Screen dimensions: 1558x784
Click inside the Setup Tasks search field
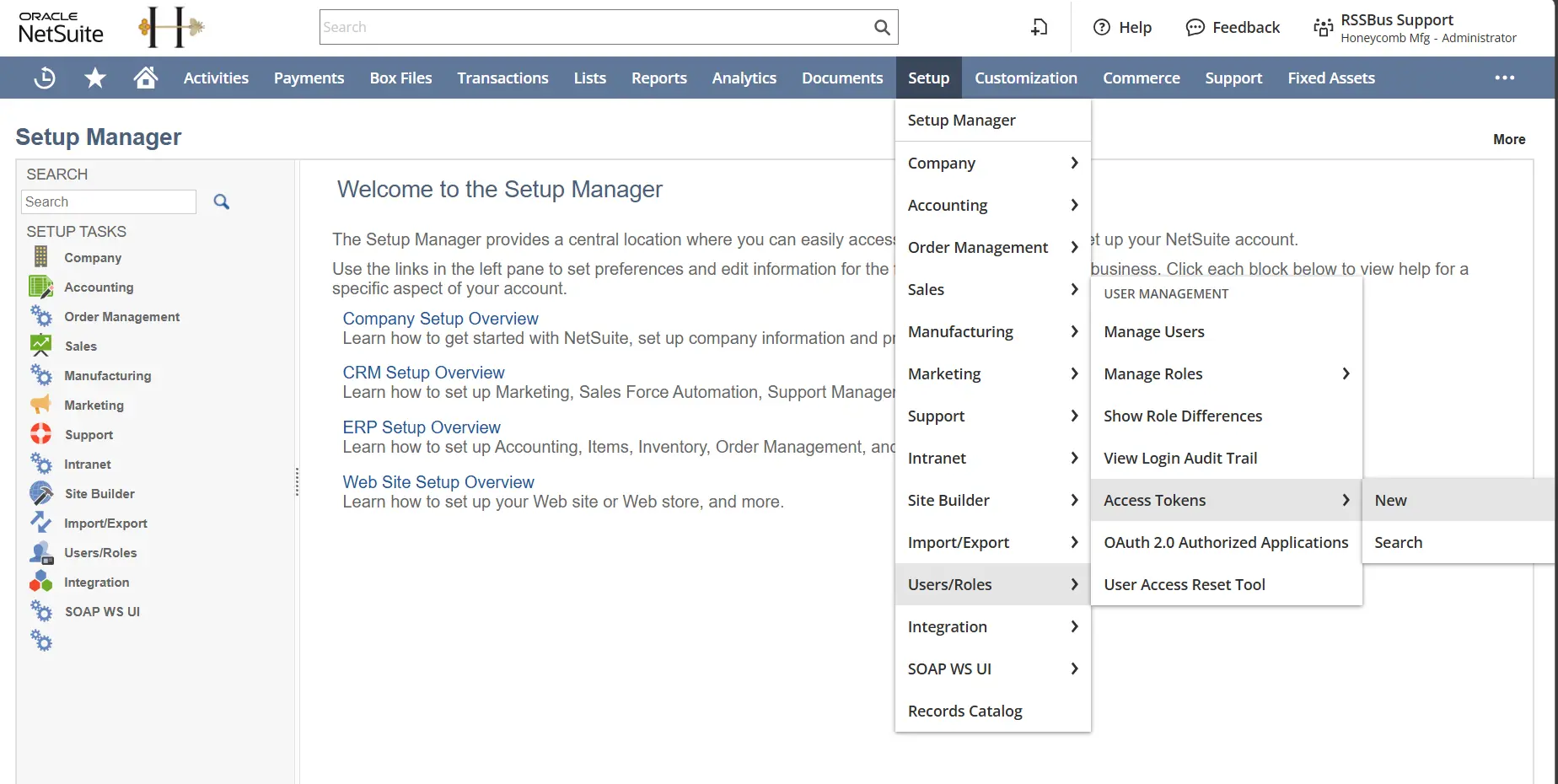108,201
